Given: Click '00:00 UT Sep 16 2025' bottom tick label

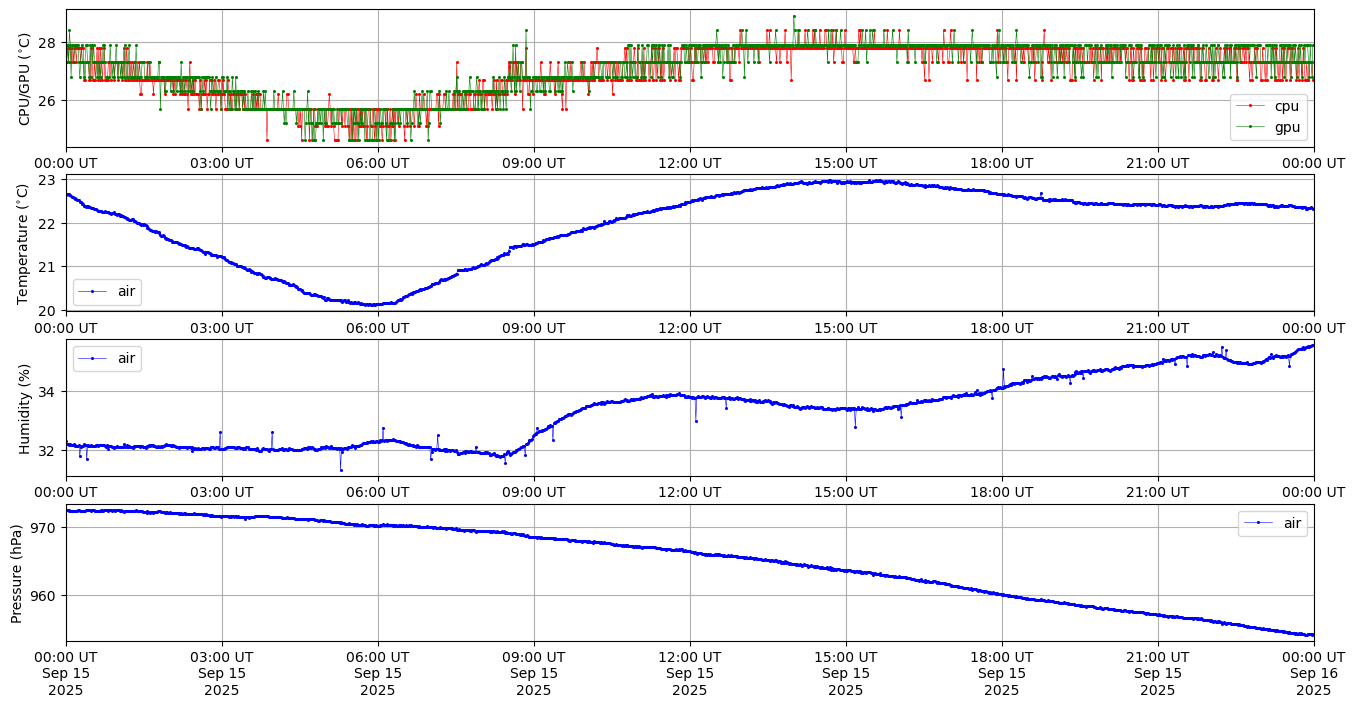Looking at the screenshot, I should click(1314, 674).
